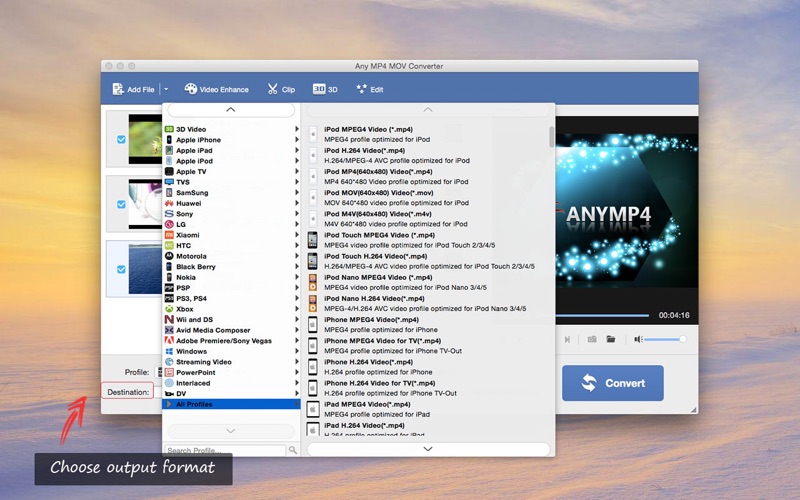Click the search magnifier beside Search Profile
This screenshot has width=800, height=500.
[293, 451]
